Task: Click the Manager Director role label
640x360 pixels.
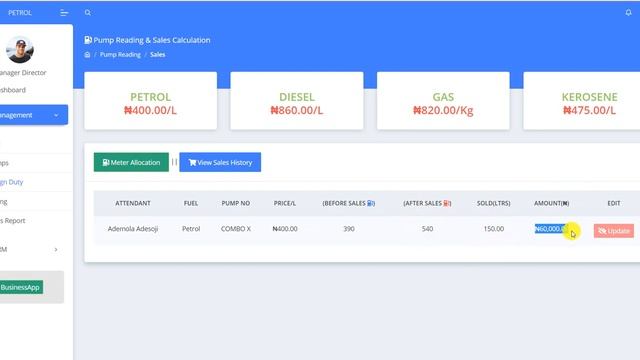Action: click(23, 73)
